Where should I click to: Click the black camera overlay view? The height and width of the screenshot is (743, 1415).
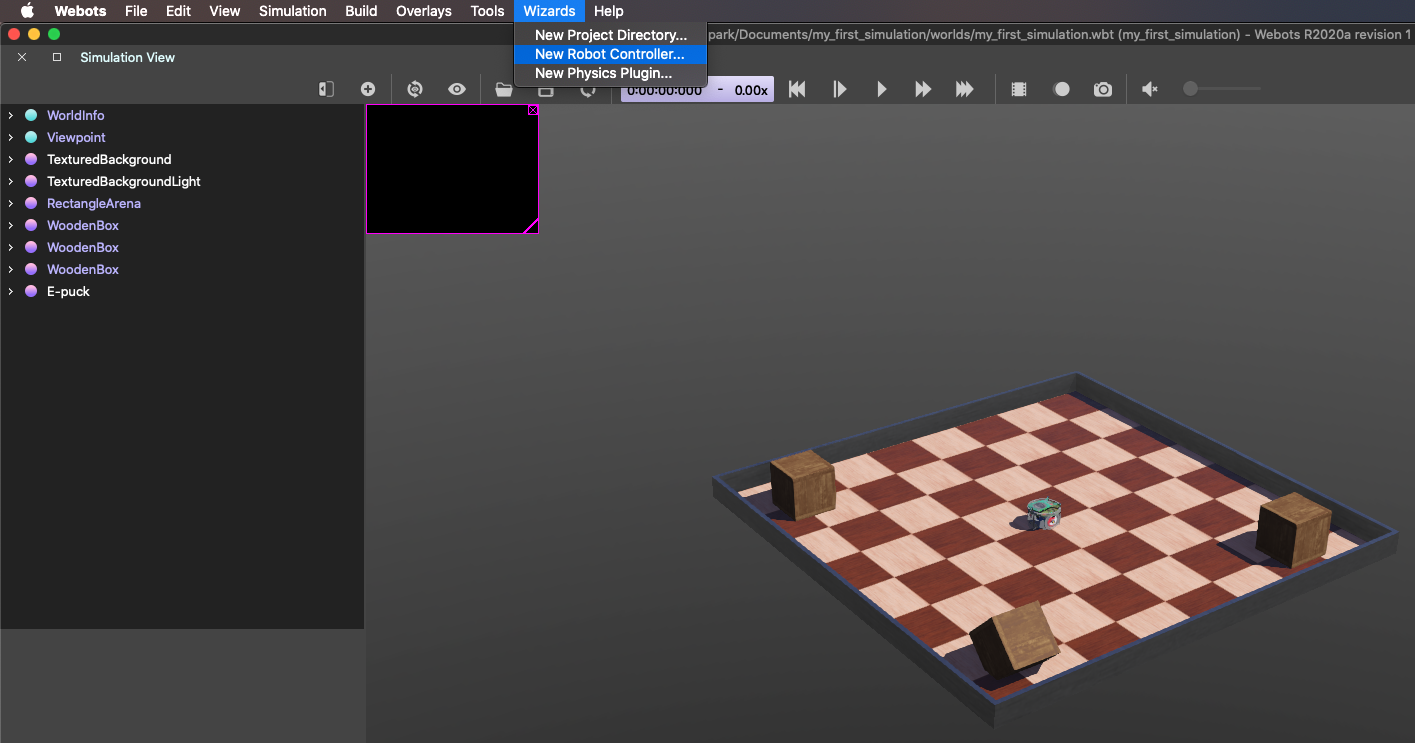(x=452, y=169)
